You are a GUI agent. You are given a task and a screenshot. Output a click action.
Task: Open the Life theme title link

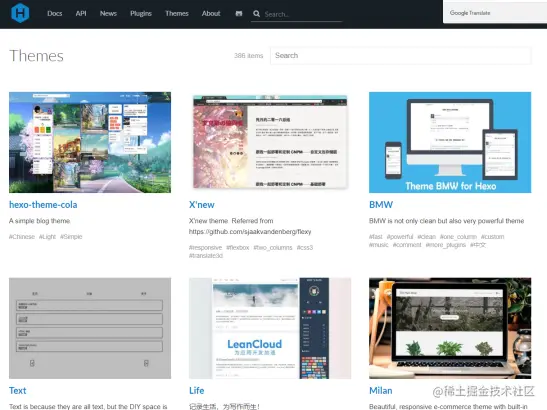coord(196,391)
